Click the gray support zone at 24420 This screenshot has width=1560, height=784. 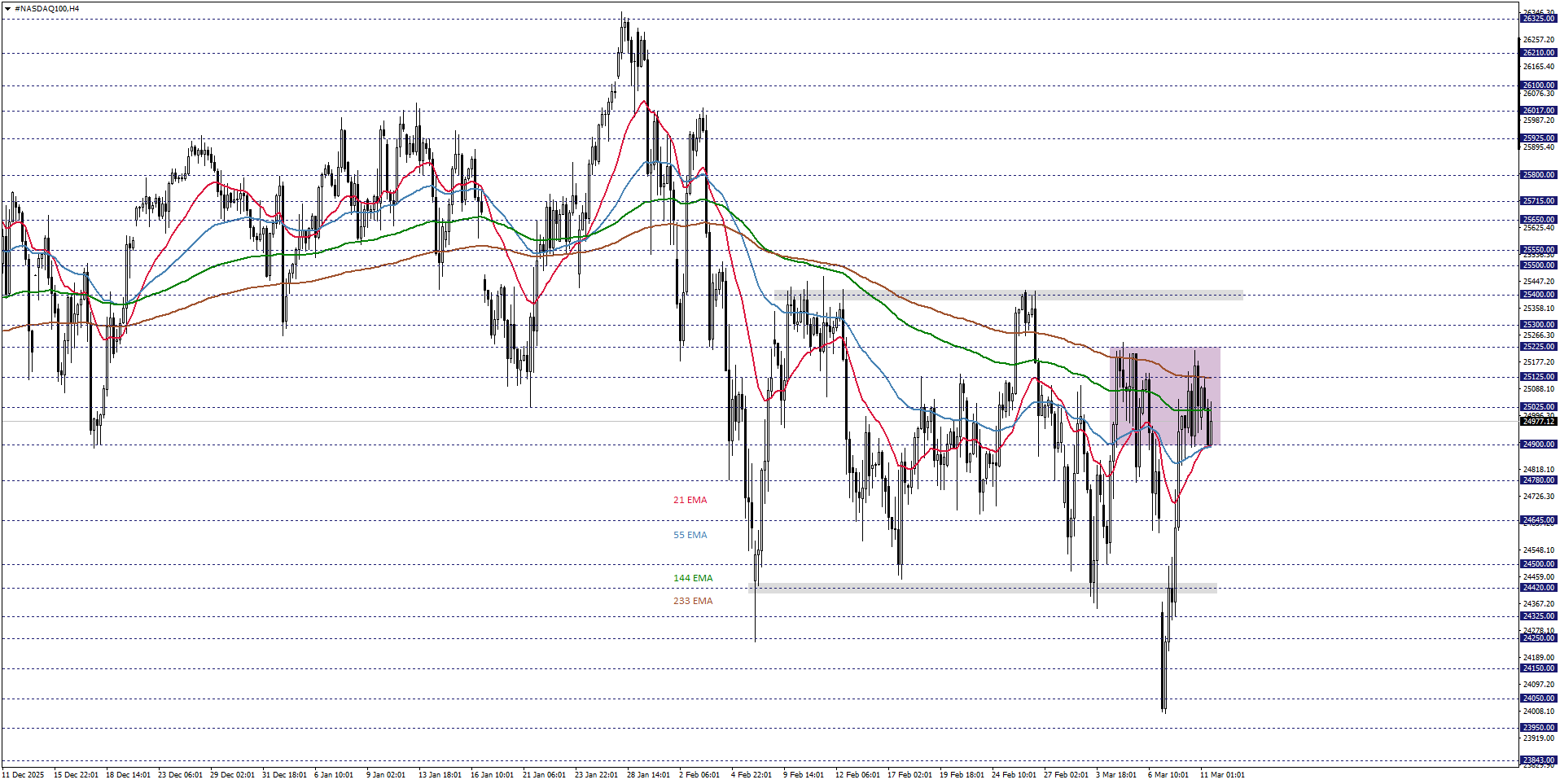tap(977, 588)
